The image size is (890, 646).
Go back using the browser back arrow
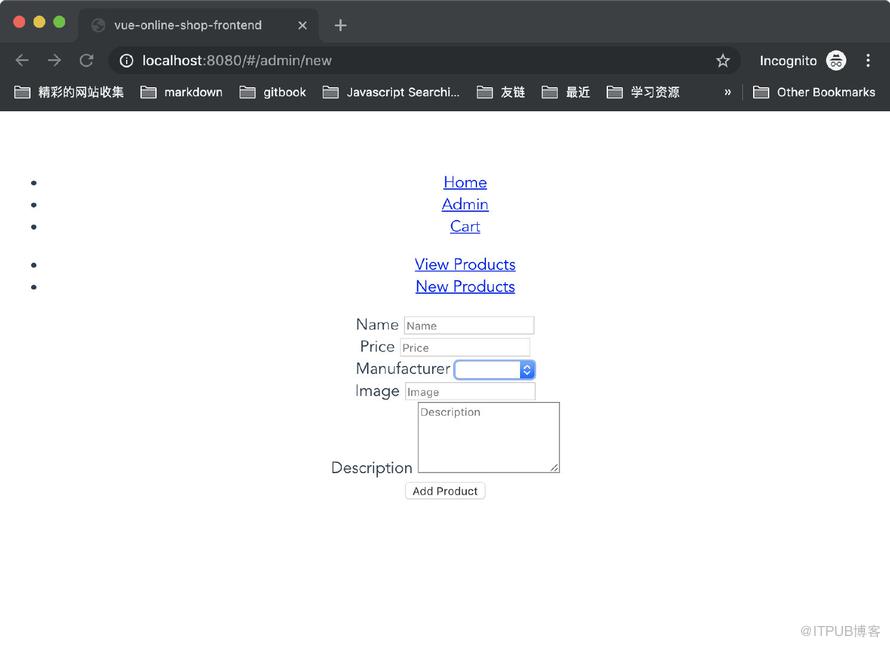[22, 60]
